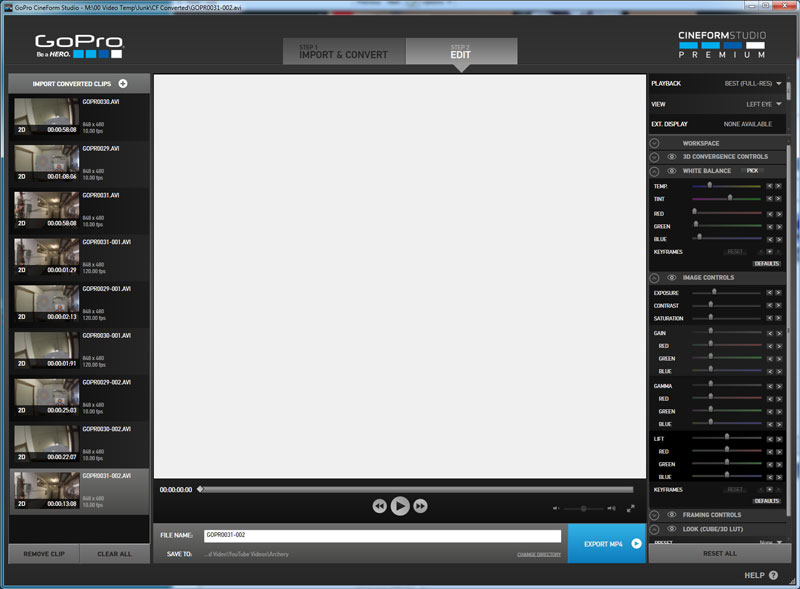Collapse the Look (Cube/3D LUT) section
Viewport: 800px width, 589px height.
click(655, 529)
